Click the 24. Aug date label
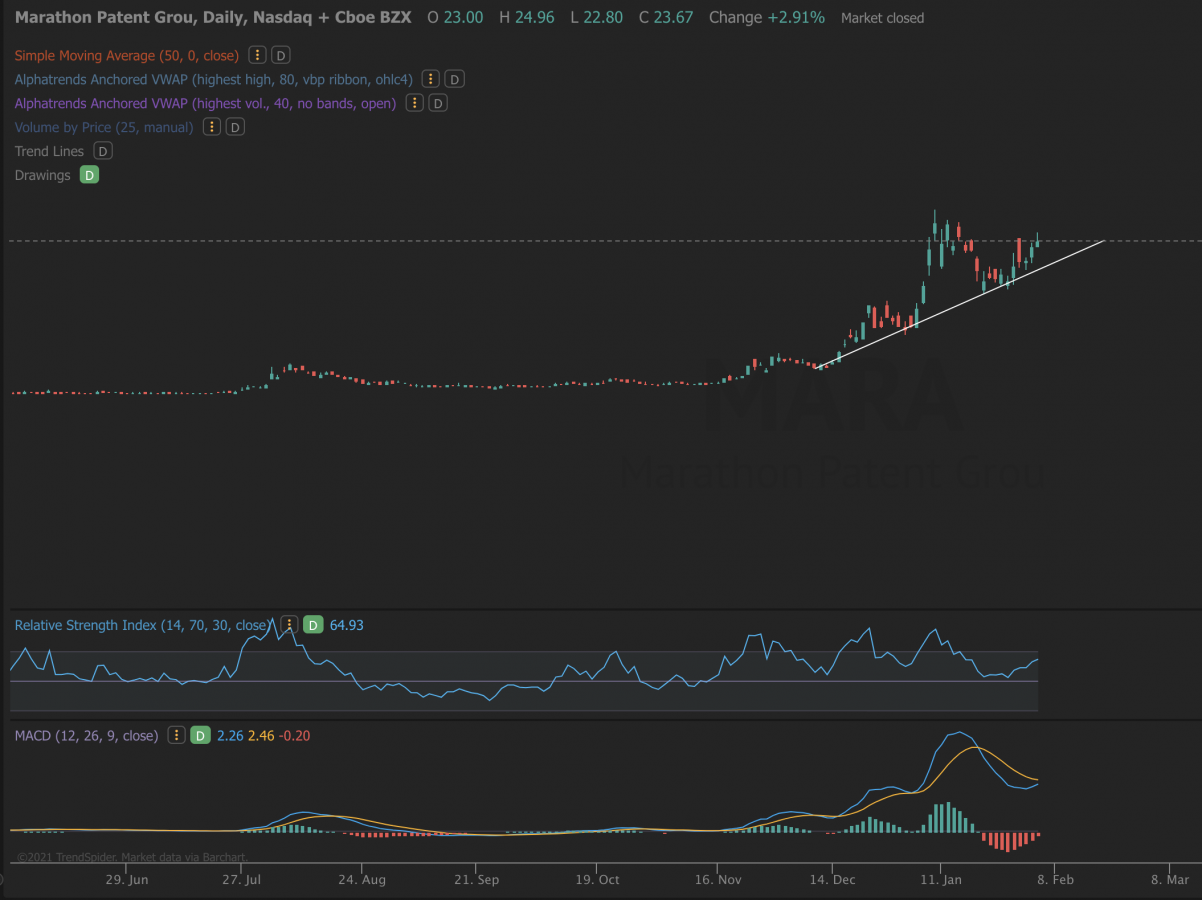Image resolution: width=1202 pixels, height=900 pixels. tap(362, 880)
